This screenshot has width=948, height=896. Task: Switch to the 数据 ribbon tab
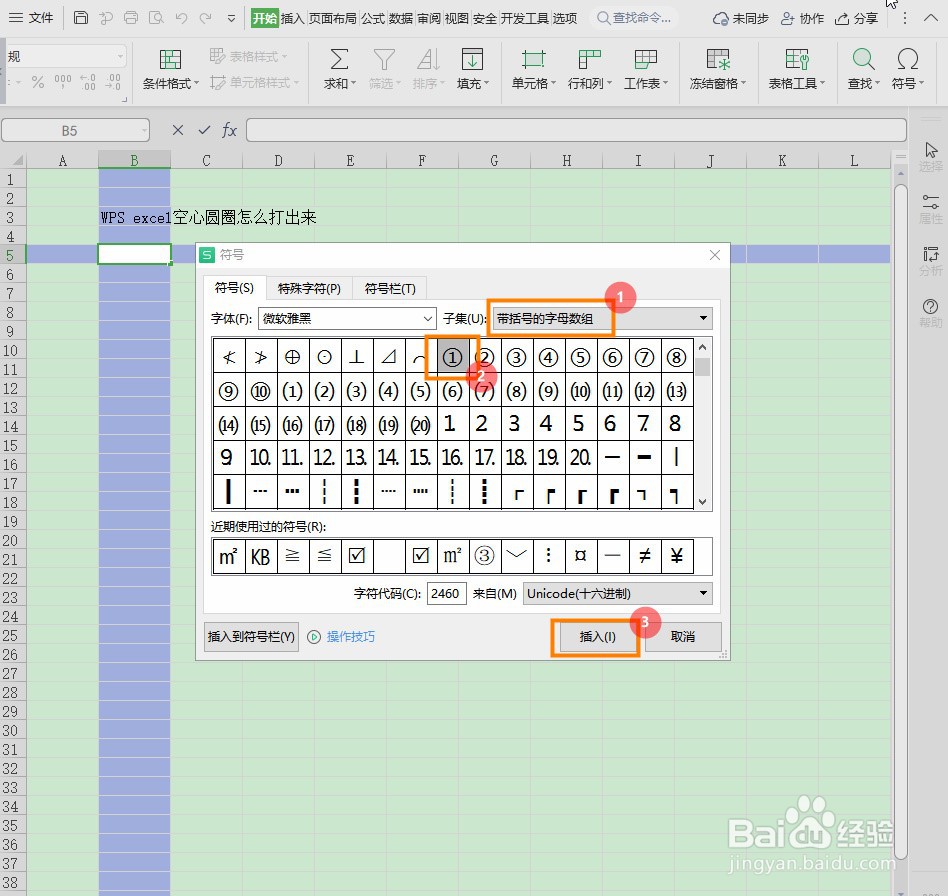(x=401, y=19)
